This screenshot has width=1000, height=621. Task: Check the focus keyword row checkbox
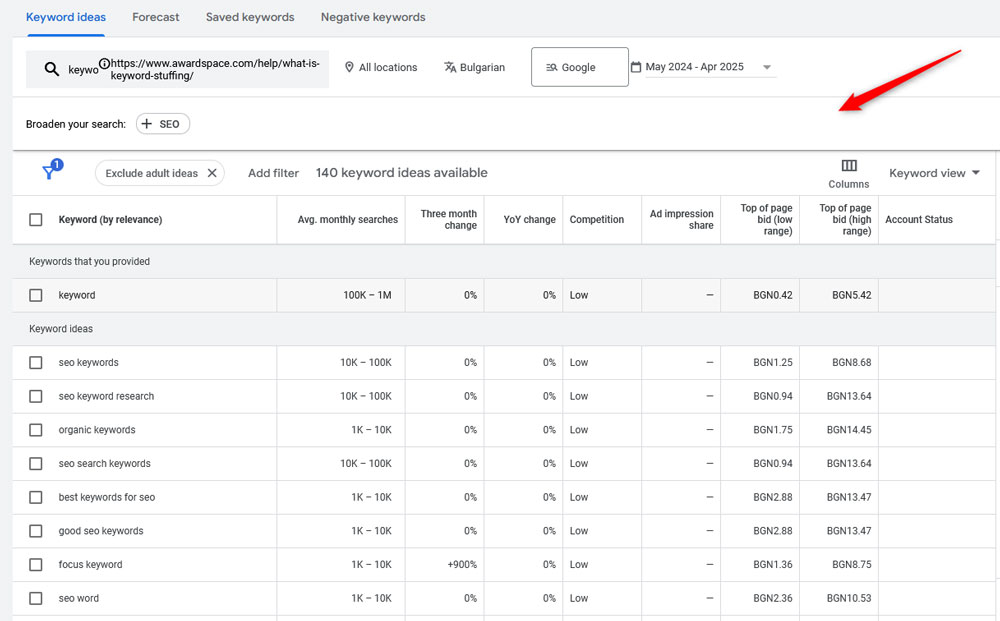[x=36, y=564]
